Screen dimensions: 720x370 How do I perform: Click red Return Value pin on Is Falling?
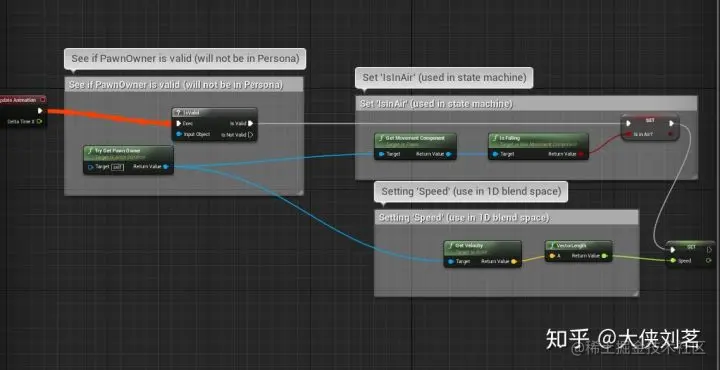click(581, 154)
